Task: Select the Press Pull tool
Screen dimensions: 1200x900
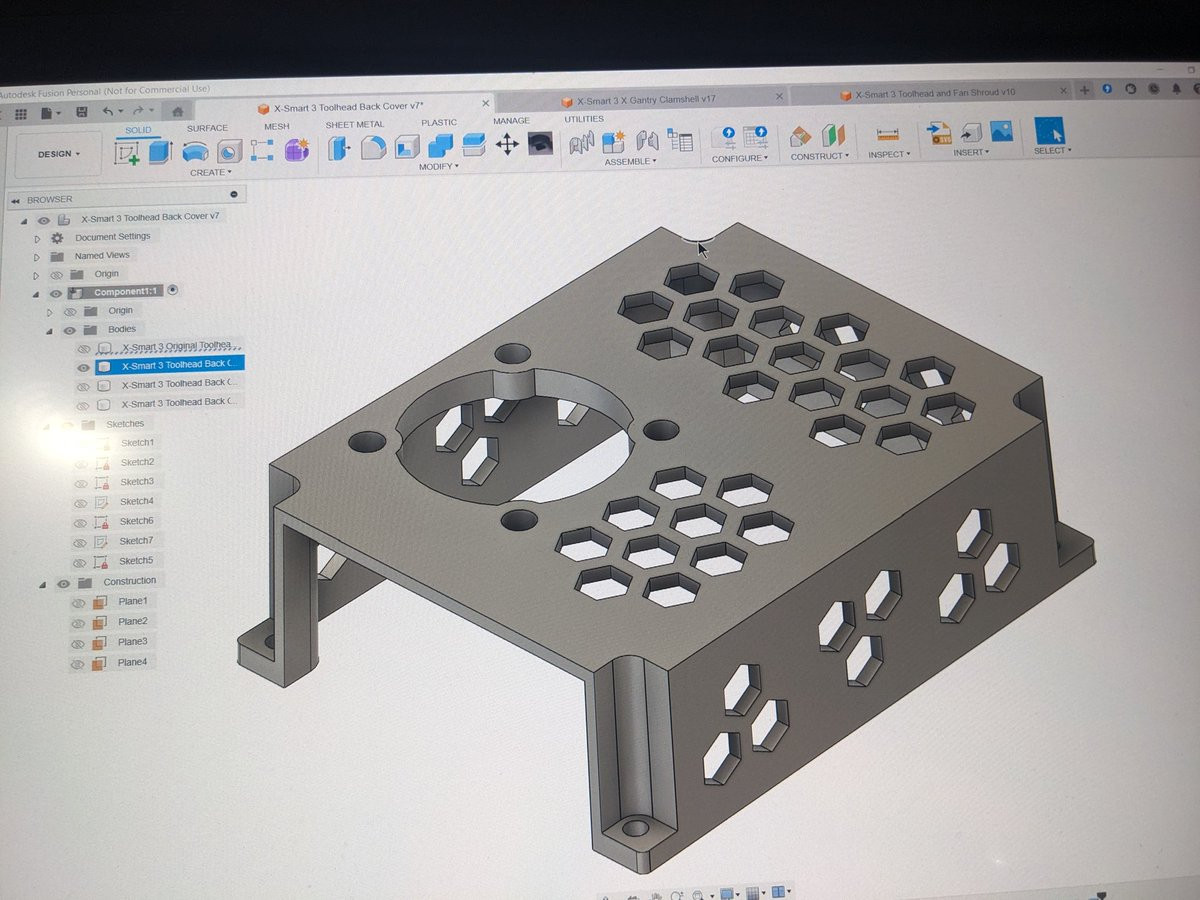Action: [x=340, y=148]
